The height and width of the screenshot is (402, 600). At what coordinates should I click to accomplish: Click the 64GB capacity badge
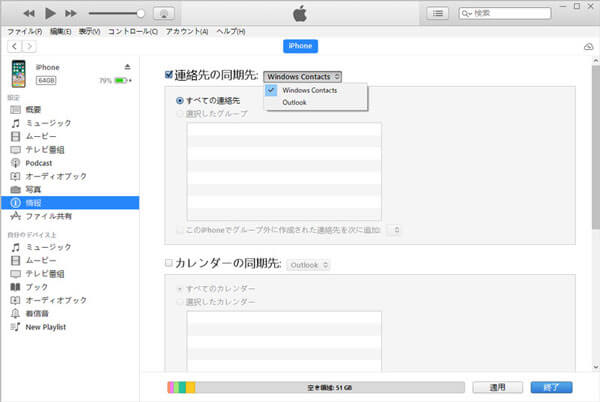46,80
